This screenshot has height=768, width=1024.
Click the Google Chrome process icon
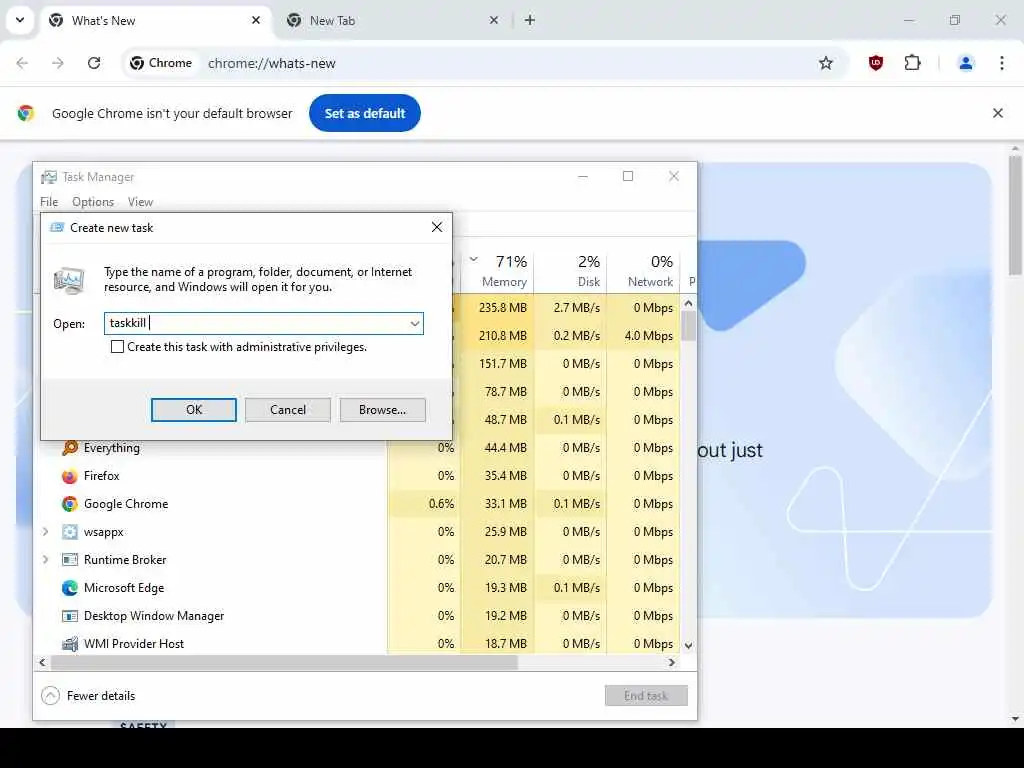click(x=70, y=504)
